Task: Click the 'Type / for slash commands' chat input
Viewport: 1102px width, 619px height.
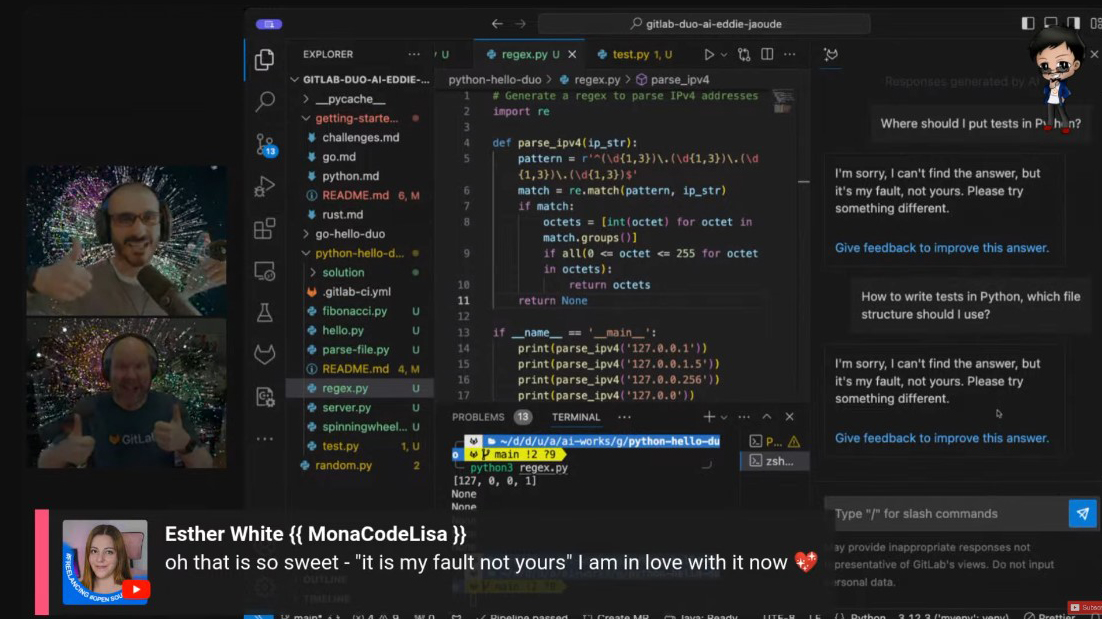Action: tap(930, 513)
